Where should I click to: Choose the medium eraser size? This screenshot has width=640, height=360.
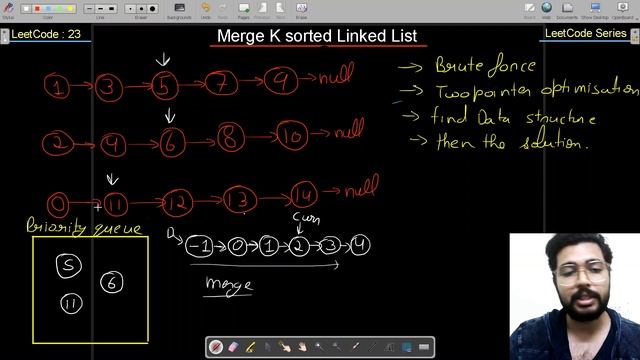[x=141, y=9]
